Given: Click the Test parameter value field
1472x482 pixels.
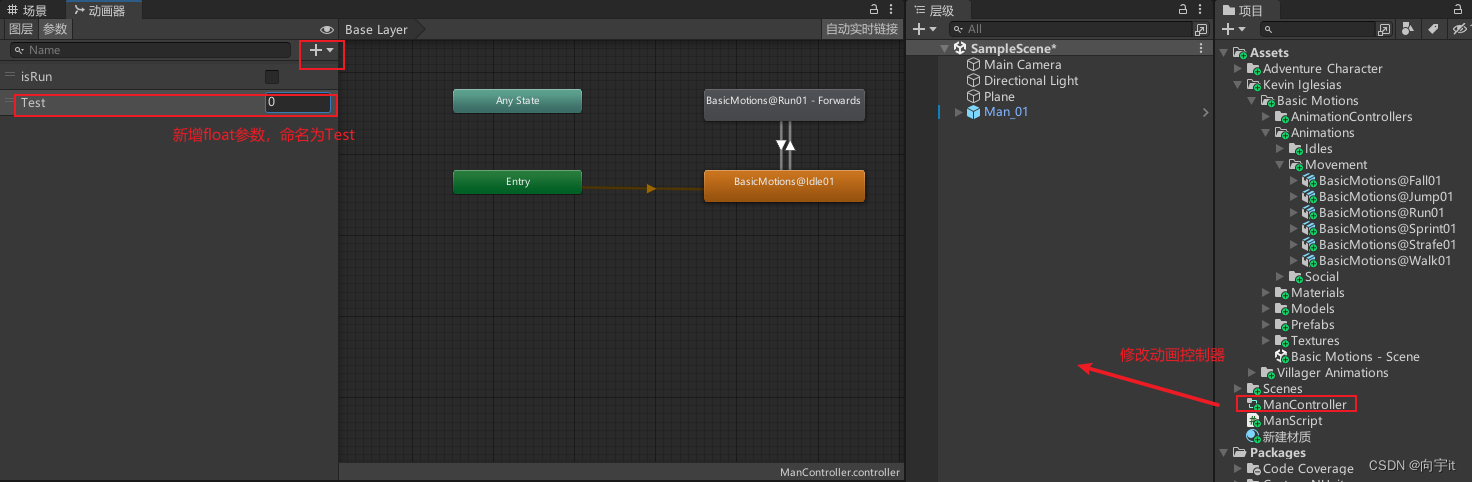Looking at the screenshot, I should pyautogui.click(x=298, y=103).
